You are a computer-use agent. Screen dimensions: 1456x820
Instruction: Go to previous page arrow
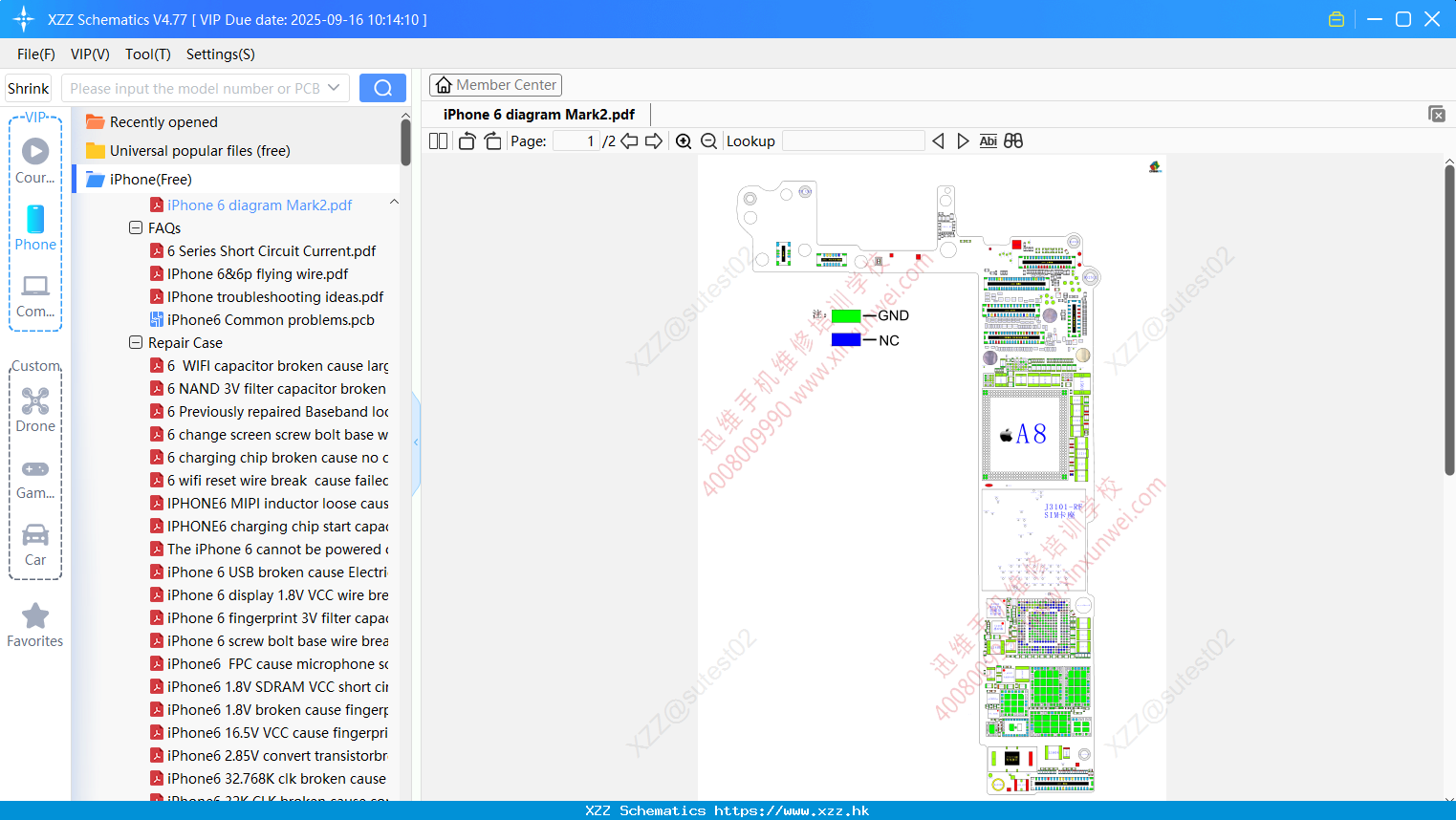pos(629,141)
